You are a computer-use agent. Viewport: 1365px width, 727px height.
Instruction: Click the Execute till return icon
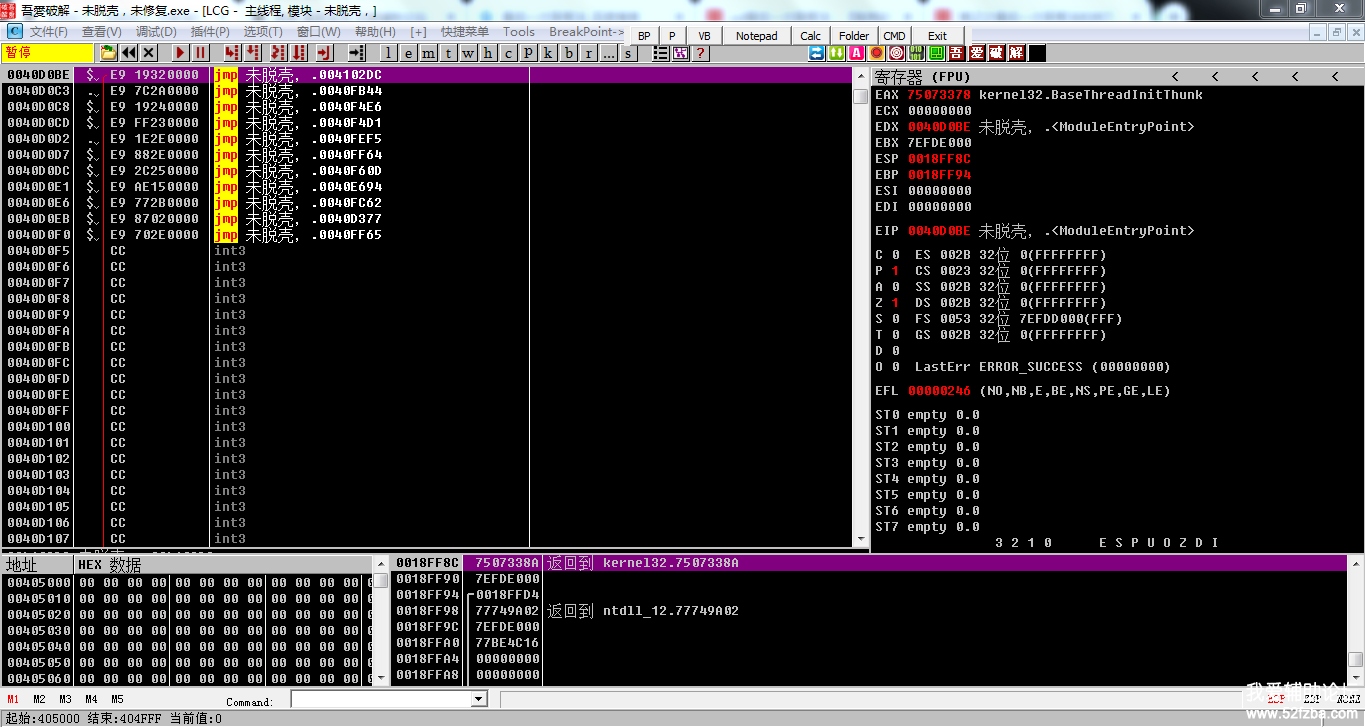click(323, 53)
